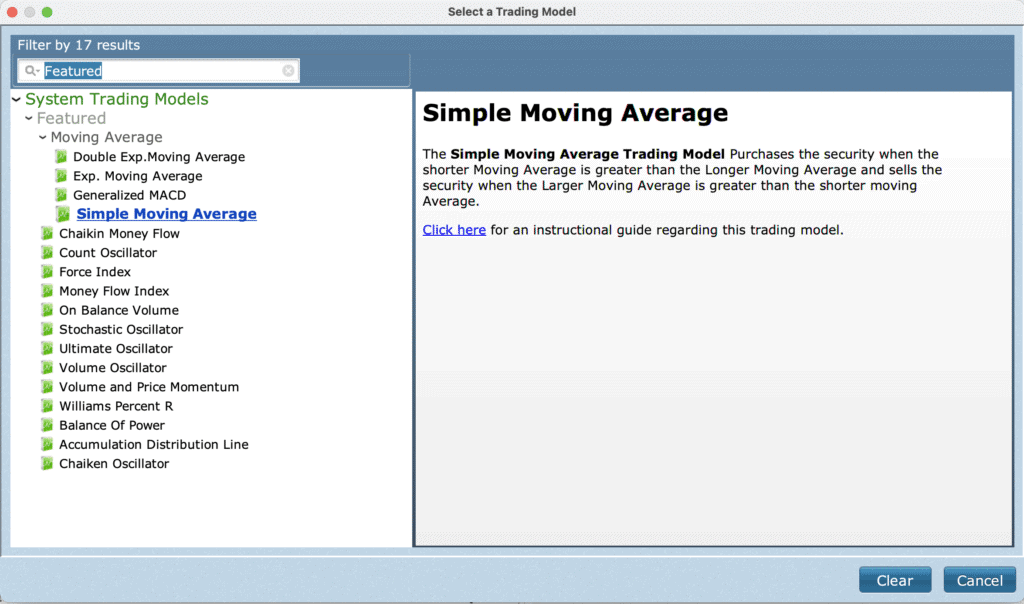The width and height of the screenshot is (1024, 604).
Task: Collapse the Moving Average group
Action: [x=42, y=137]
